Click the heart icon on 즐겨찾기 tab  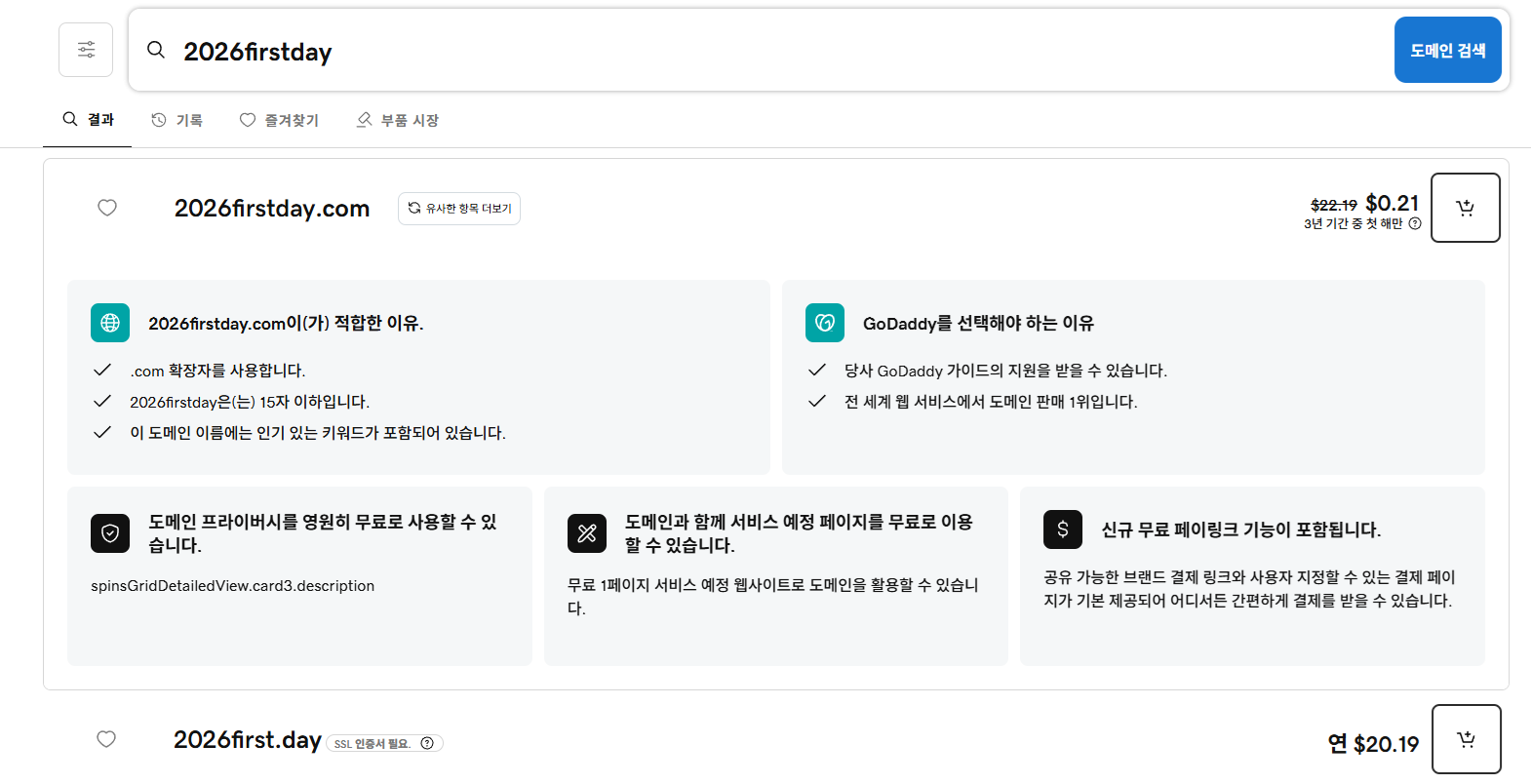tap(248, 120)
